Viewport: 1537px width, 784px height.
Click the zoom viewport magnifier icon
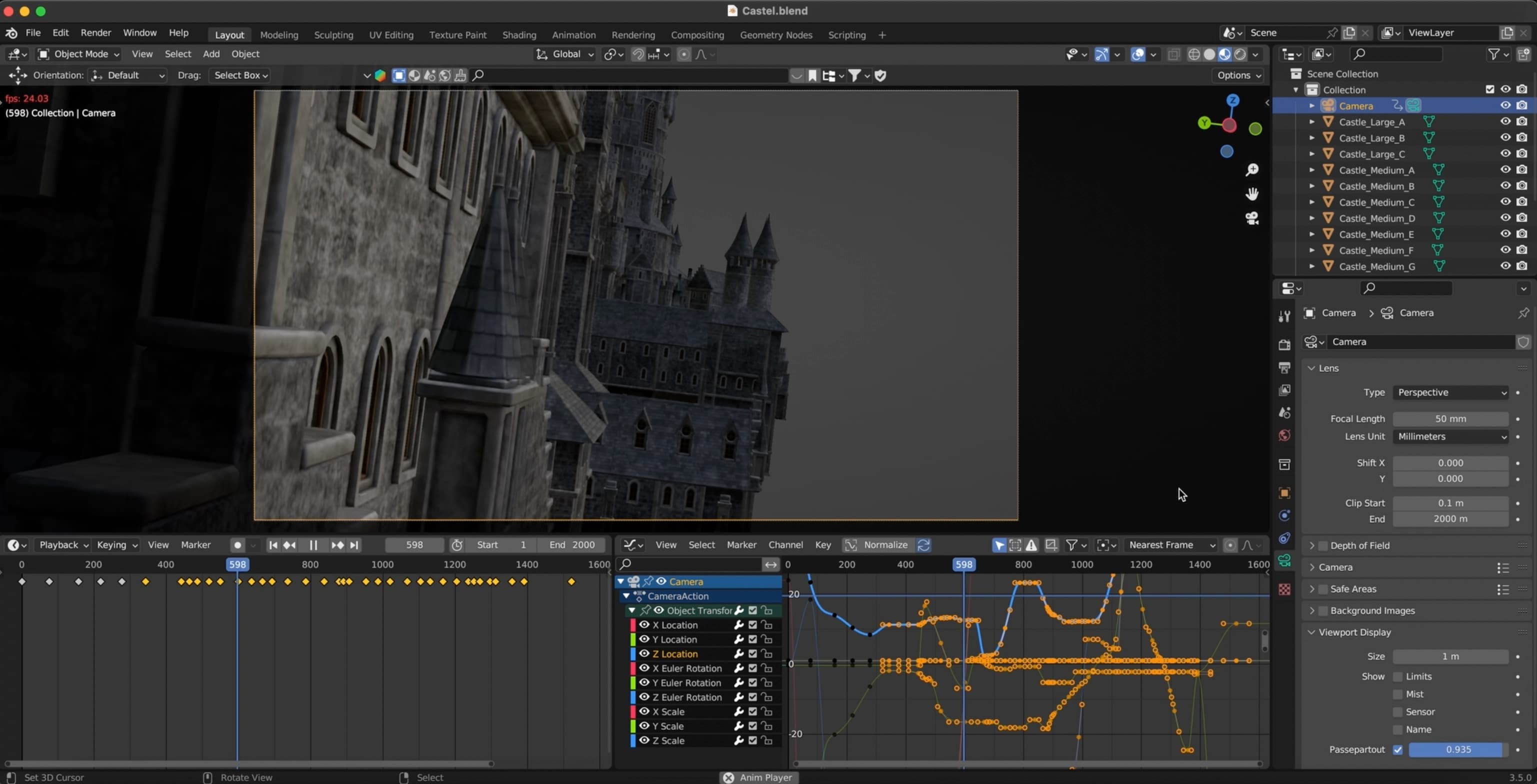1252,170
